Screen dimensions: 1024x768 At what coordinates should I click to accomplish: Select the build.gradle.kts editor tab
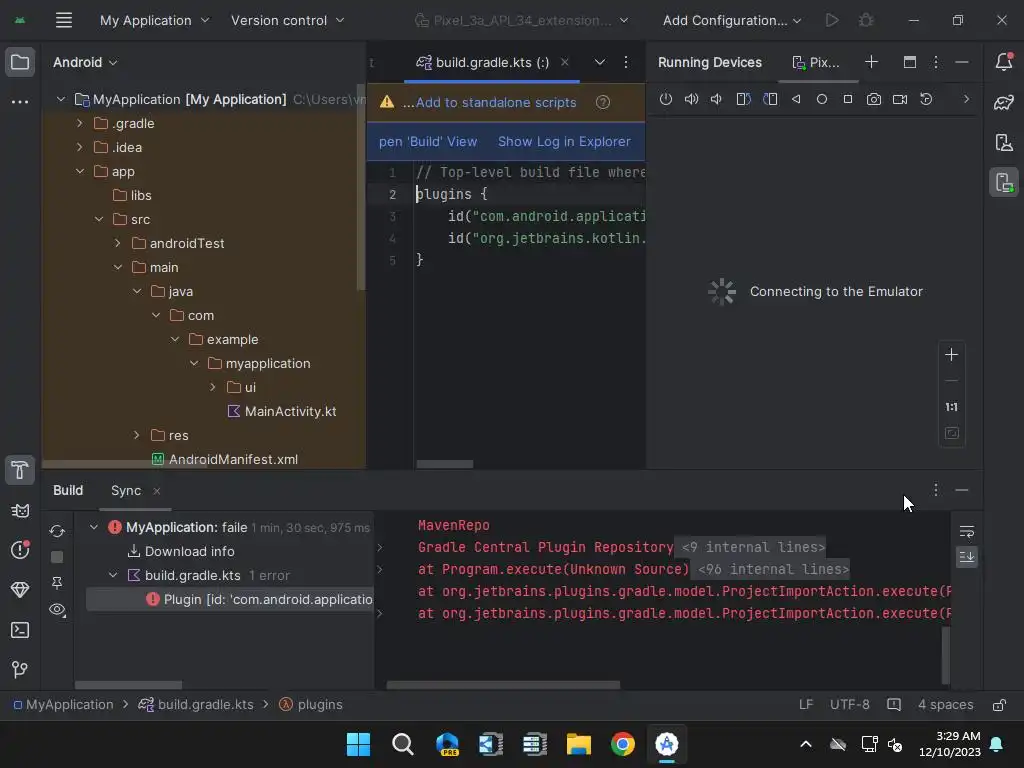click(x=492, y=63)
